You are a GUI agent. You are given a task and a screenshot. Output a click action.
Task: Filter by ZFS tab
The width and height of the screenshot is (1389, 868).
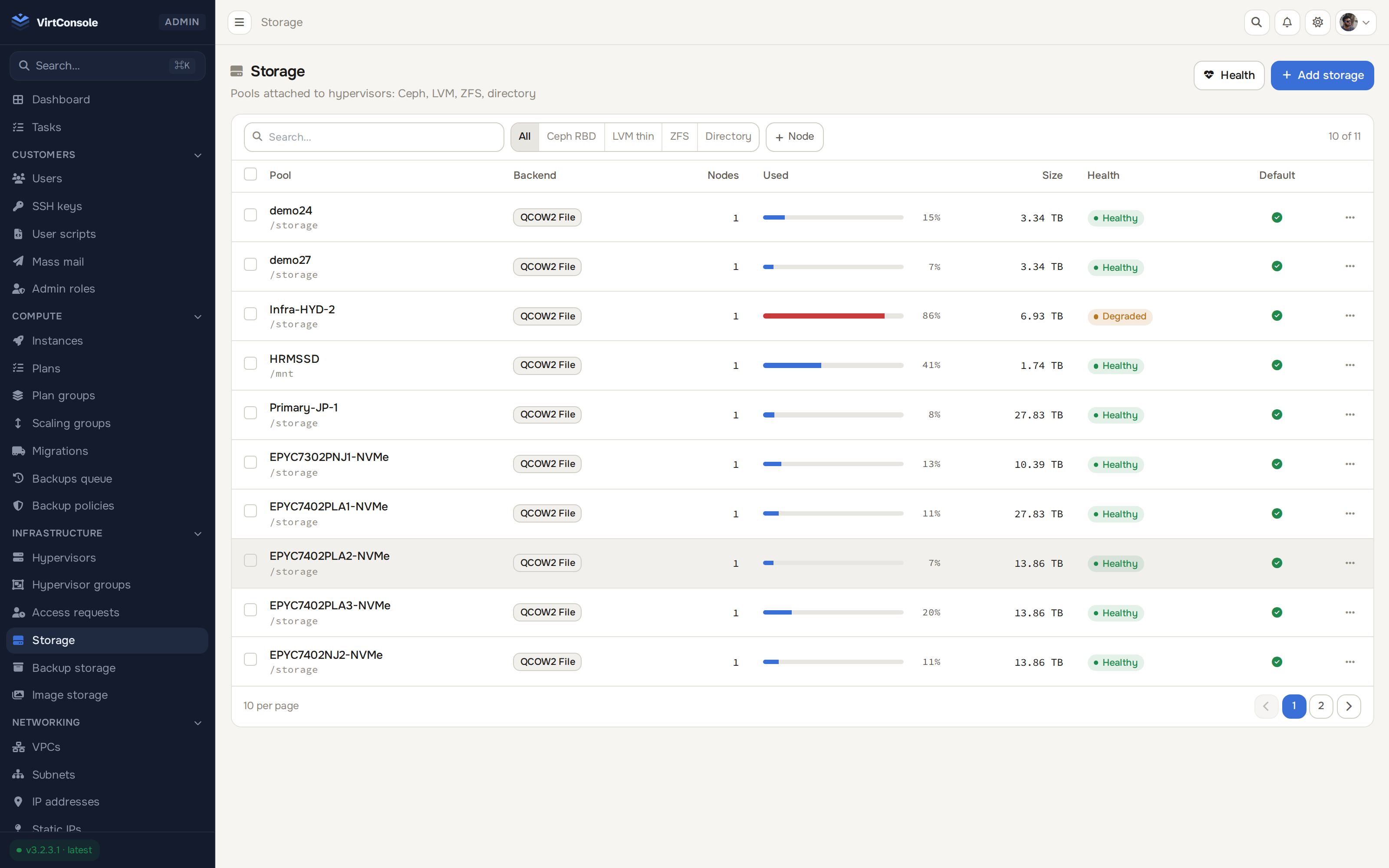(x=679, y=137)
